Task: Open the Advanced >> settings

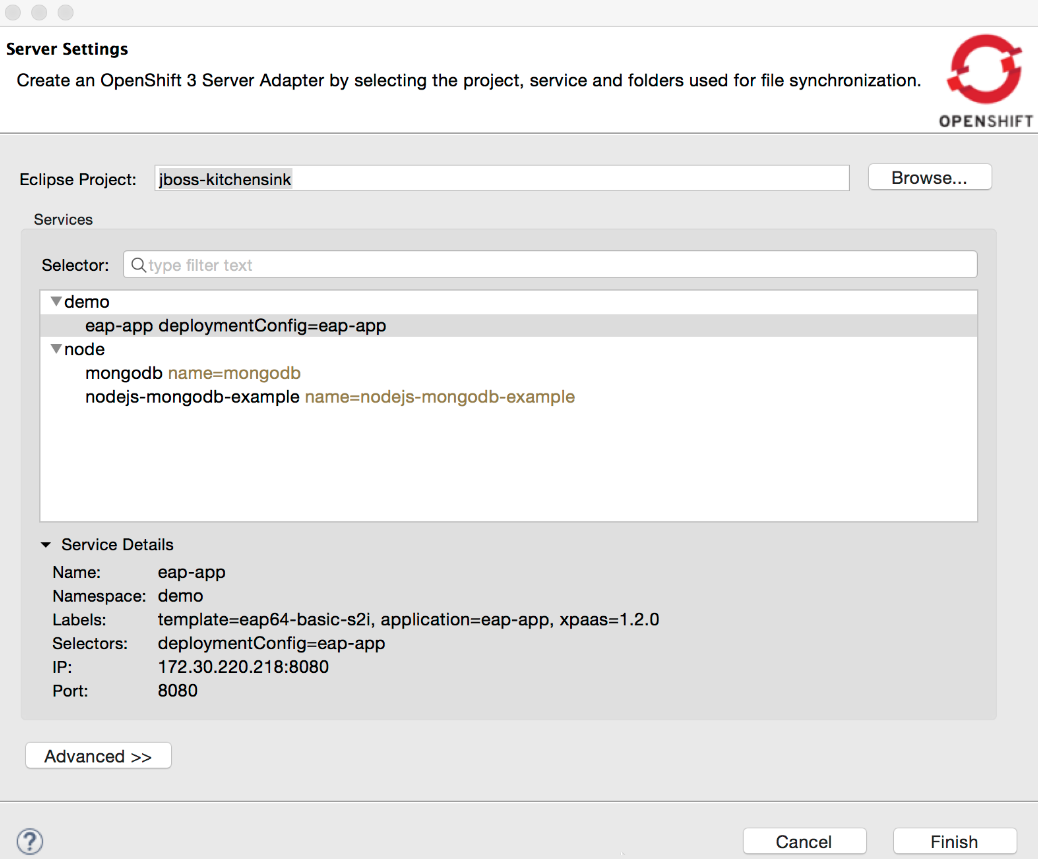Action: click(98, 756)
